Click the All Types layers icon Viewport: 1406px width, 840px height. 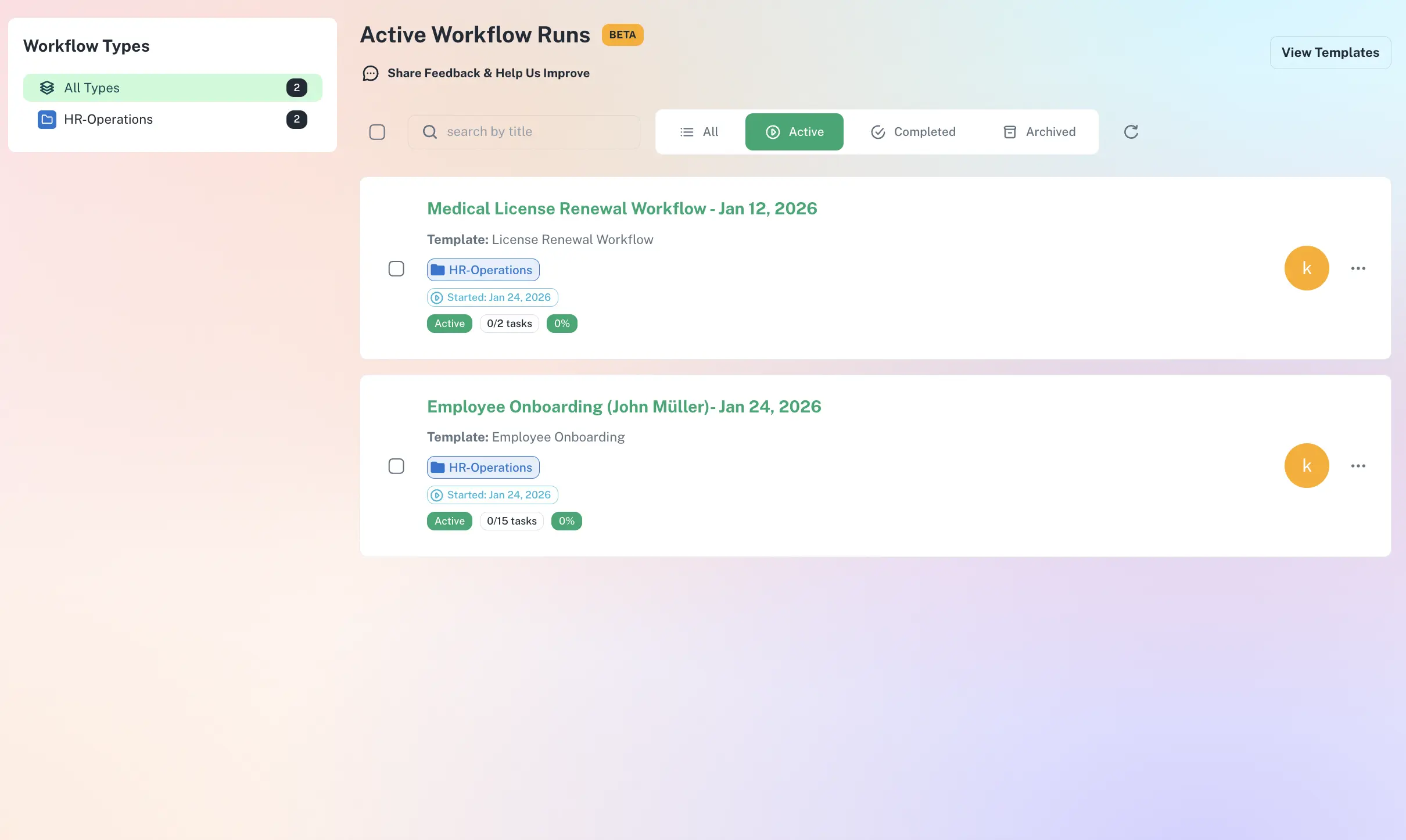(x=47, y=88)
